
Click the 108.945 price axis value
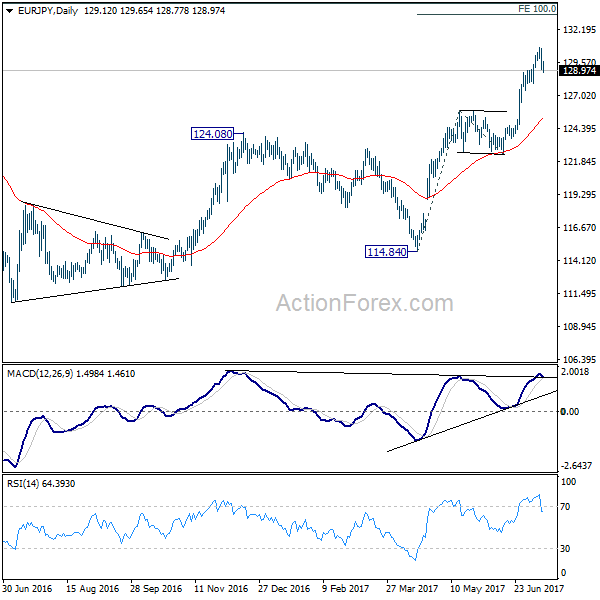[x=579, y=327]
